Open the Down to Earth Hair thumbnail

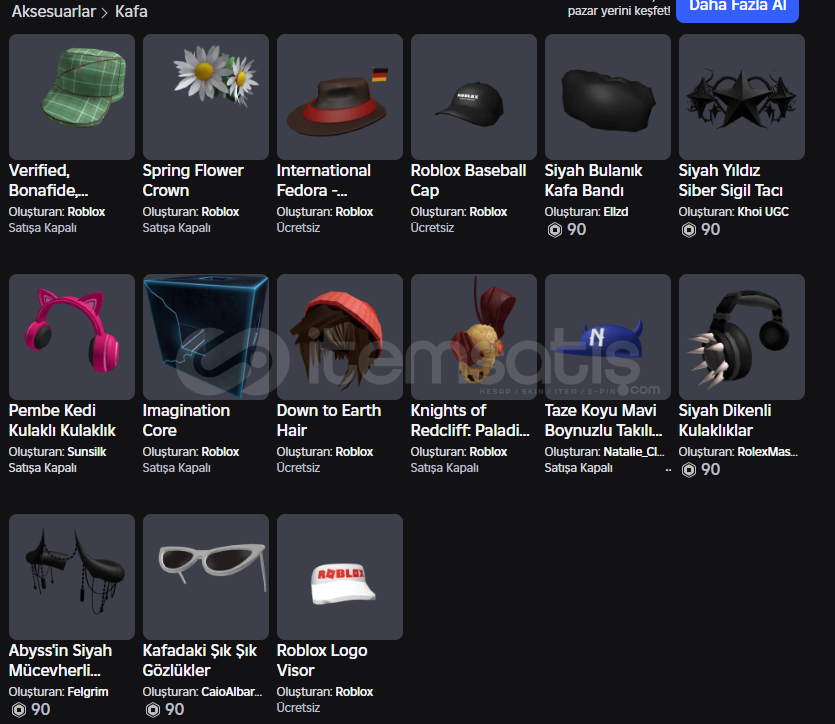click(340, 337)
